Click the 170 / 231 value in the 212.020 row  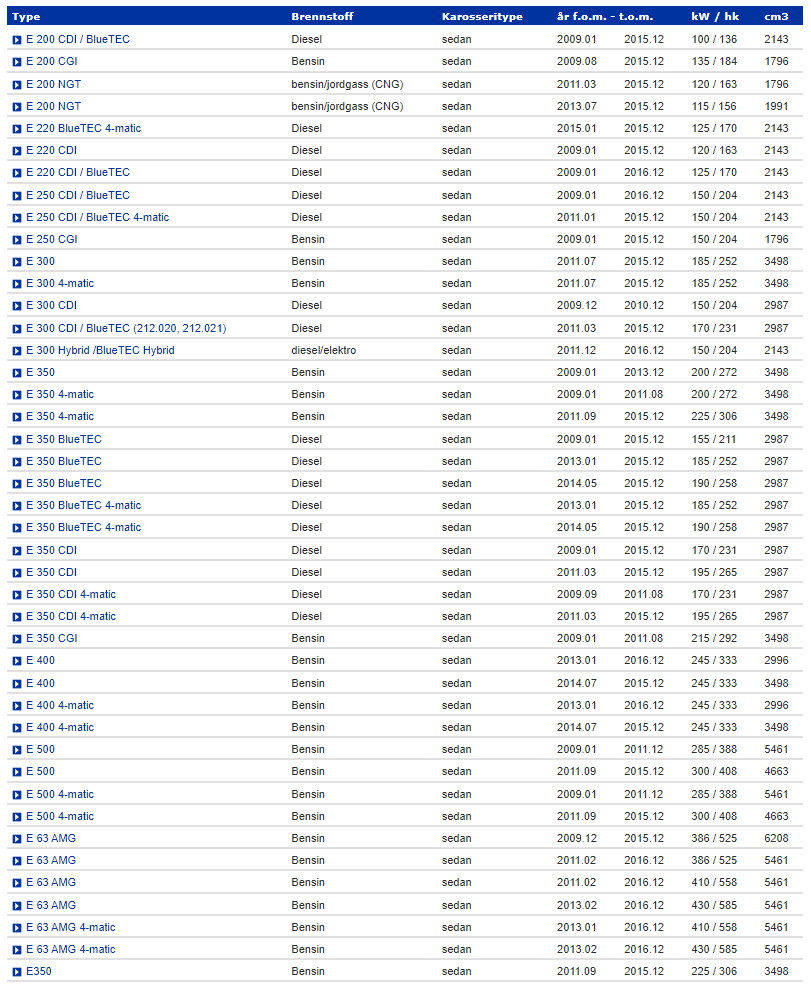coord(714,328)
